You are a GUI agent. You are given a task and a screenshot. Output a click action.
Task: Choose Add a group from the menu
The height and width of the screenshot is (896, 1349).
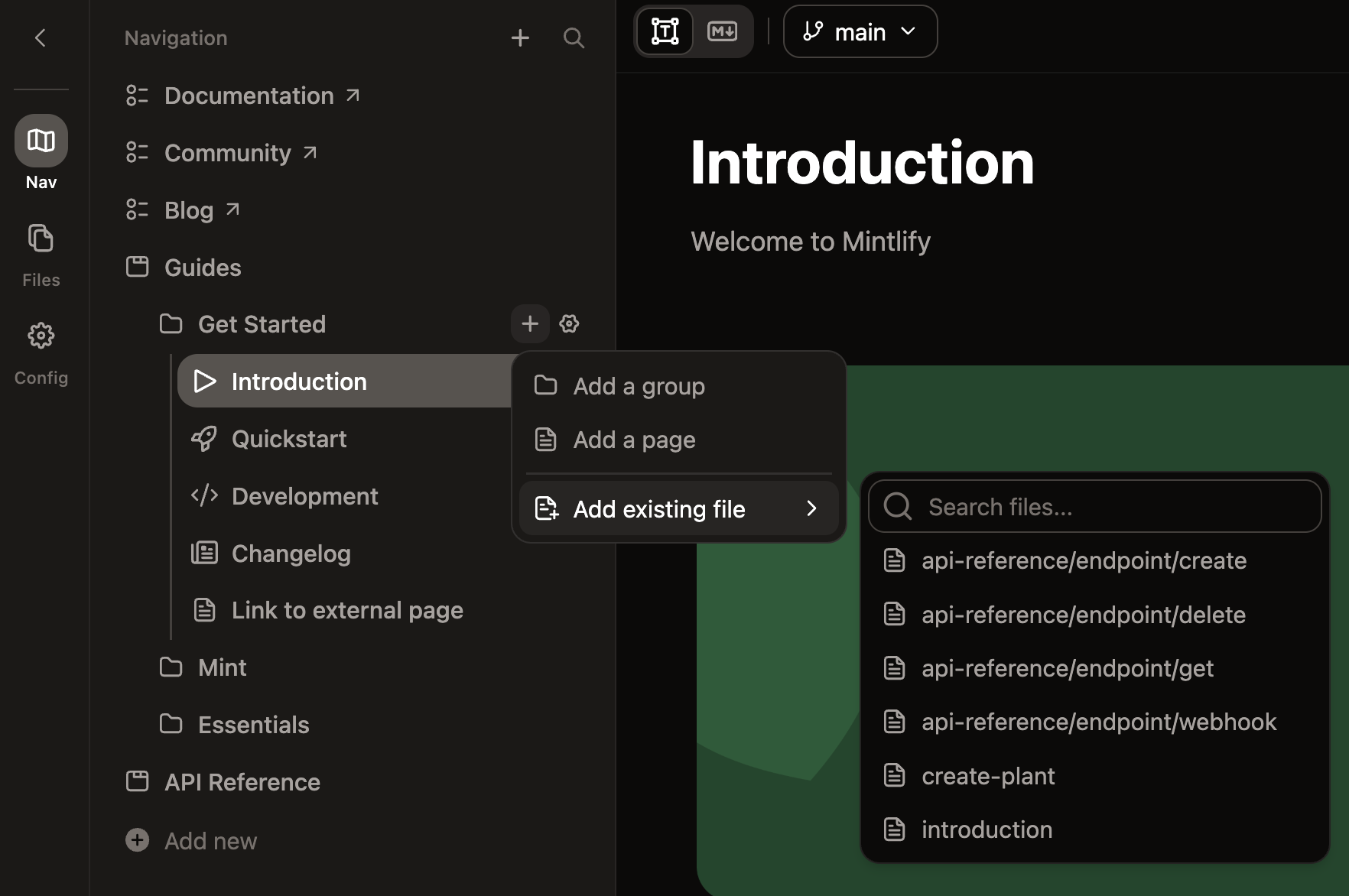[639, 386]
